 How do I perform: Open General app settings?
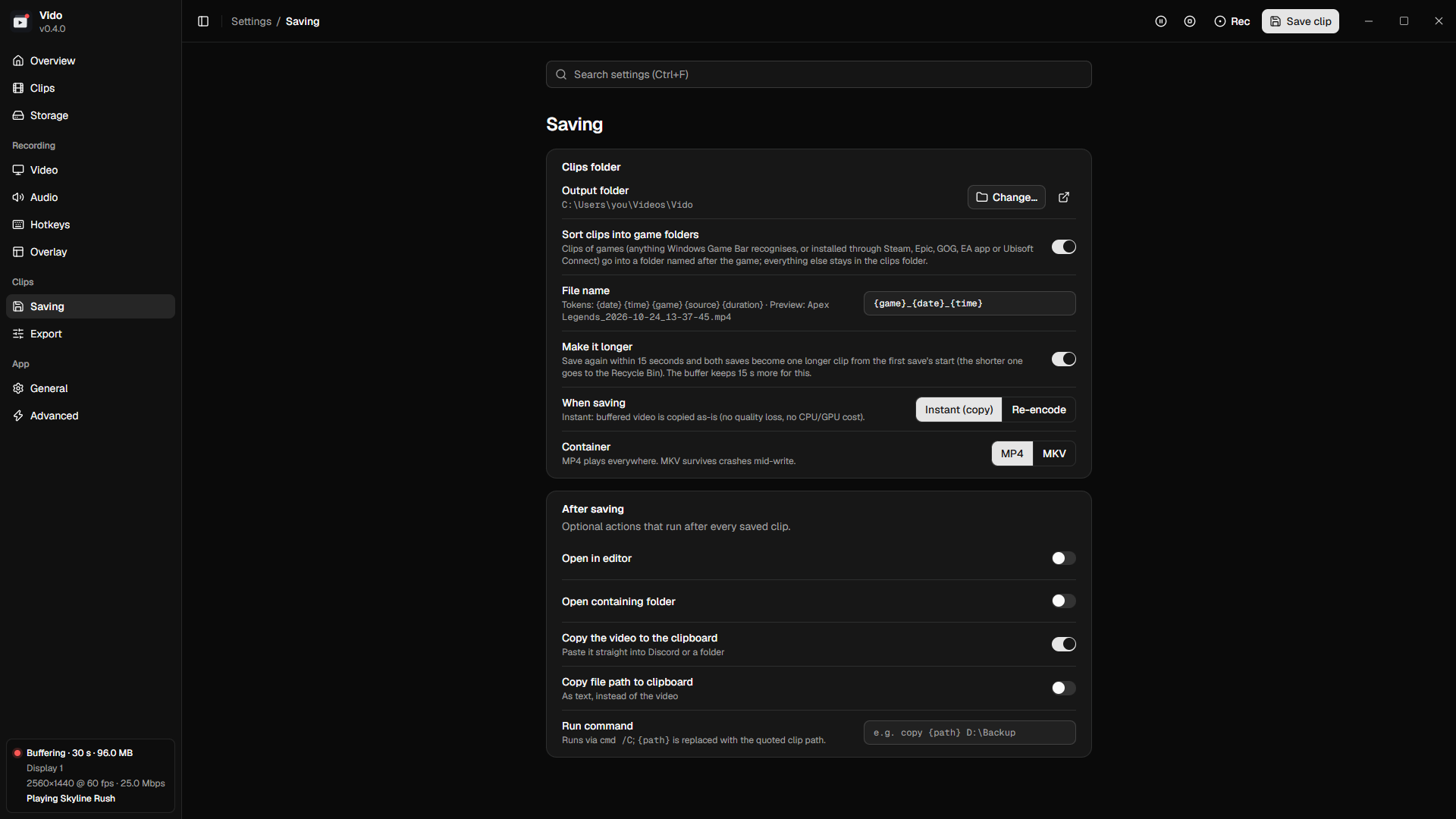[x=90, y=388]
